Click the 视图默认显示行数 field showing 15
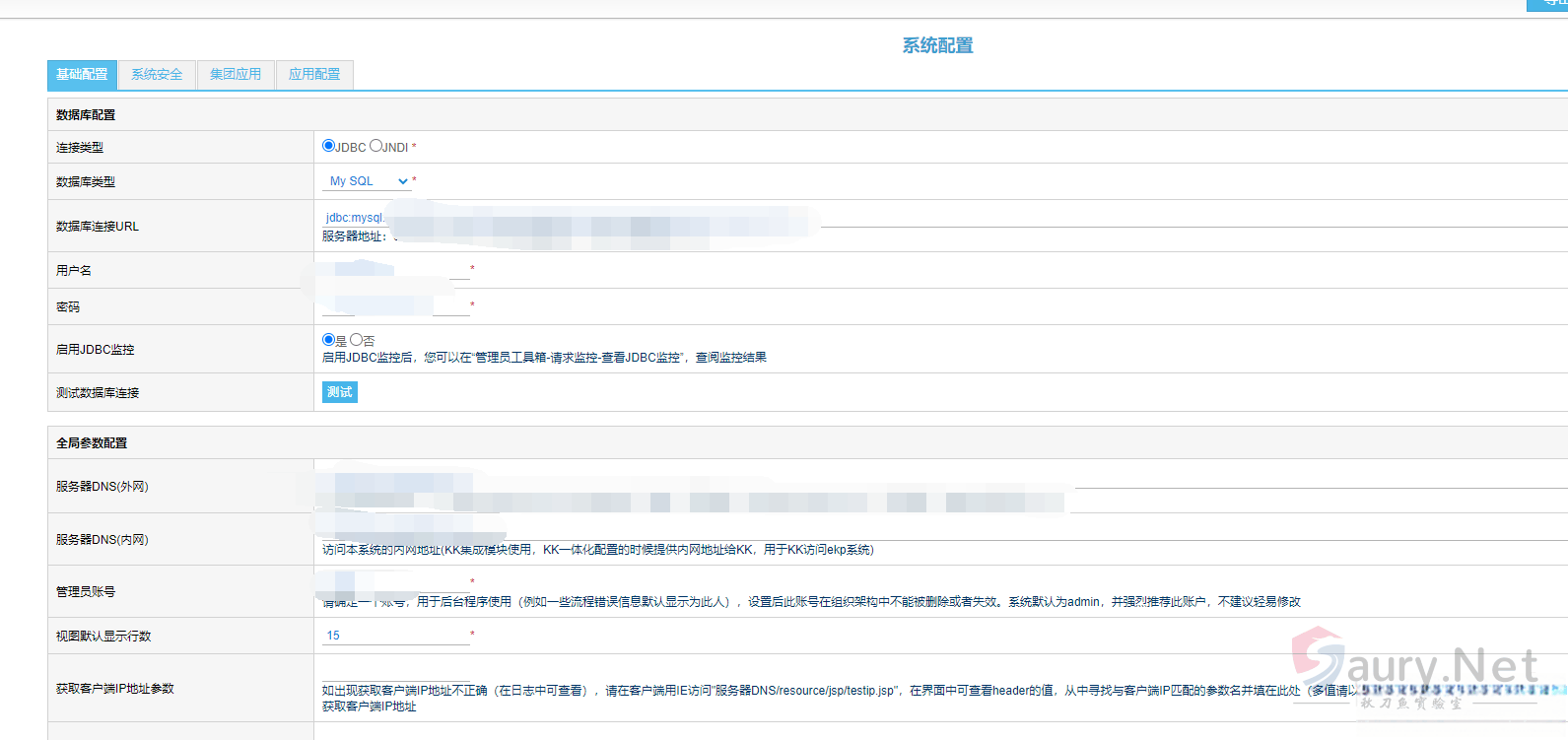 point(396,636)
